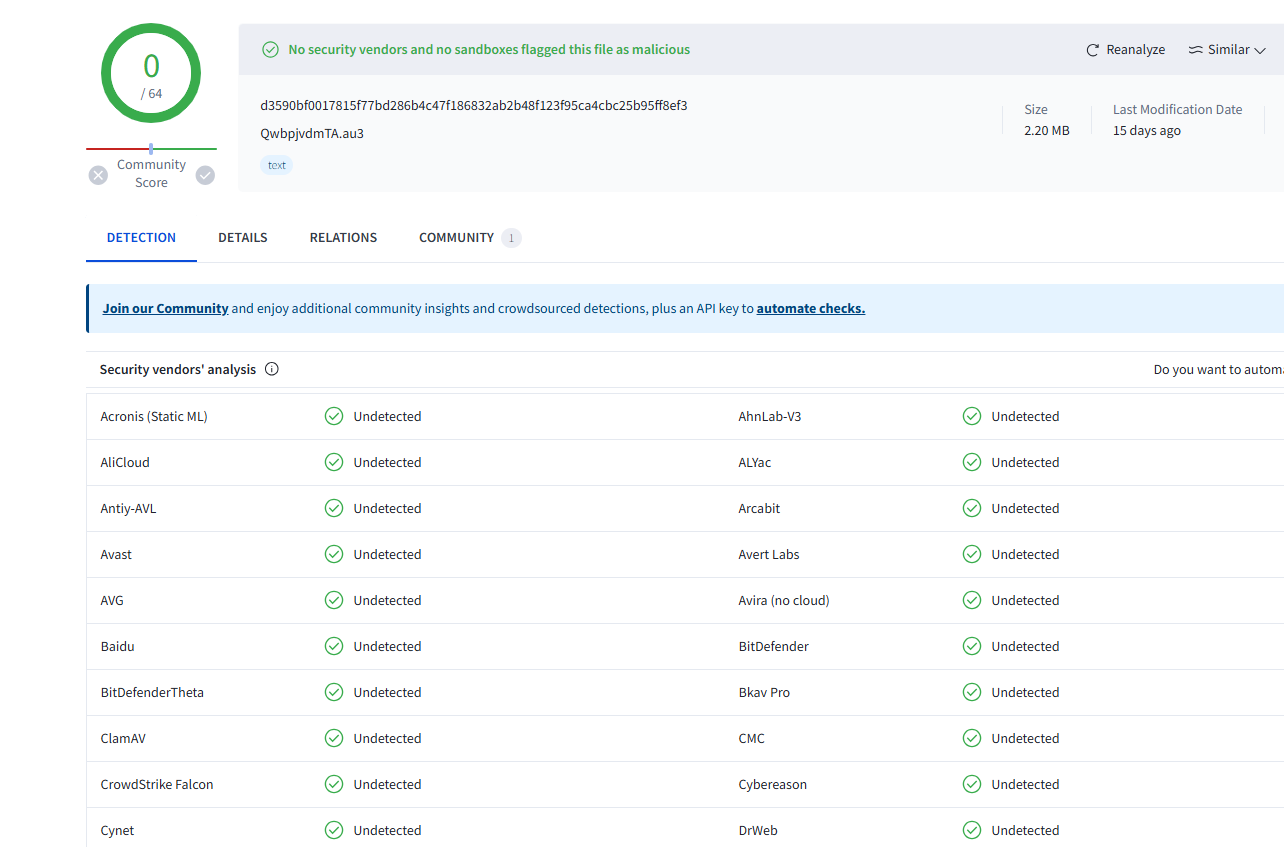1284x847 pixels.
Task: Click the check icon in the AliCloud row
Action: 334,462
